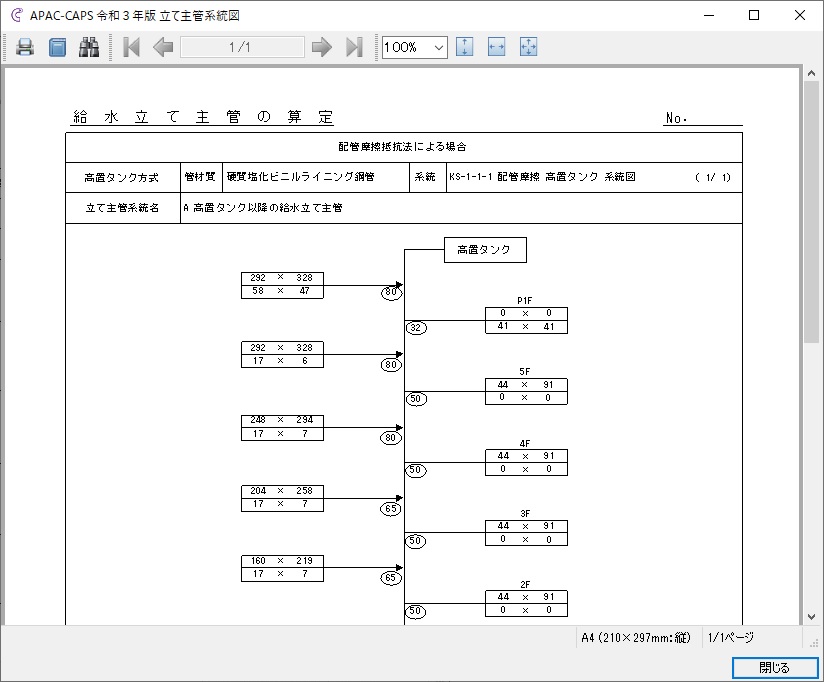824x682 pixels.
Task: Click the 58 × 47 value box
Action: point(282,292)
